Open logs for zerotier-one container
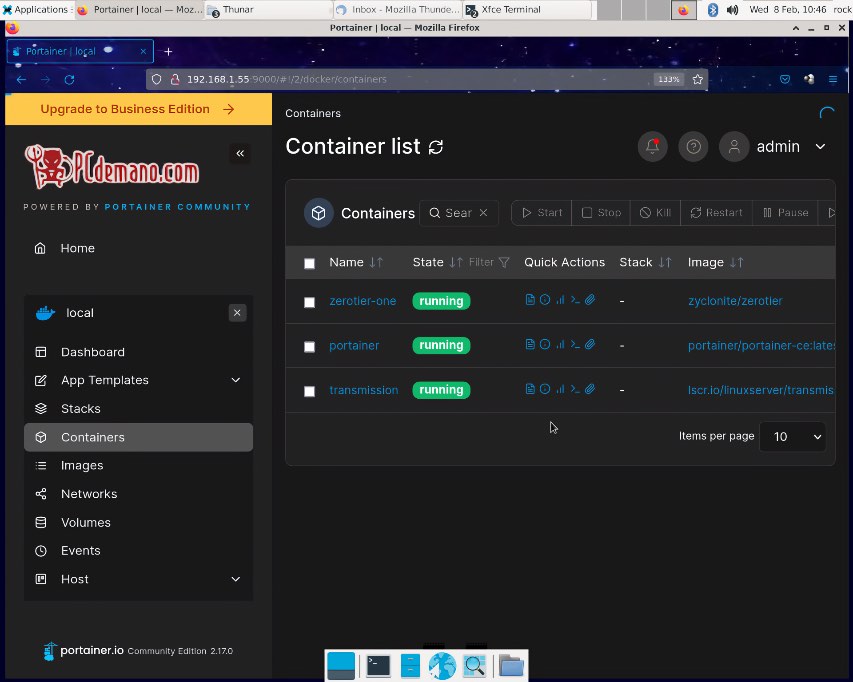Viewport: 853px width, 682px height. tap(530, 300)
